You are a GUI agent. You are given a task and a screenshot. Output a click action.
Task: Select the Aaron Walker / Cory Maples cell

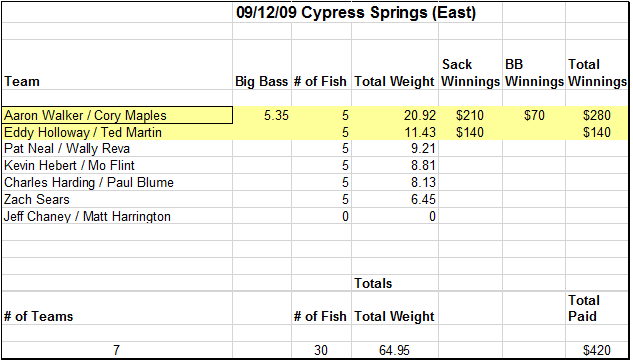click(x=117, y=115)
